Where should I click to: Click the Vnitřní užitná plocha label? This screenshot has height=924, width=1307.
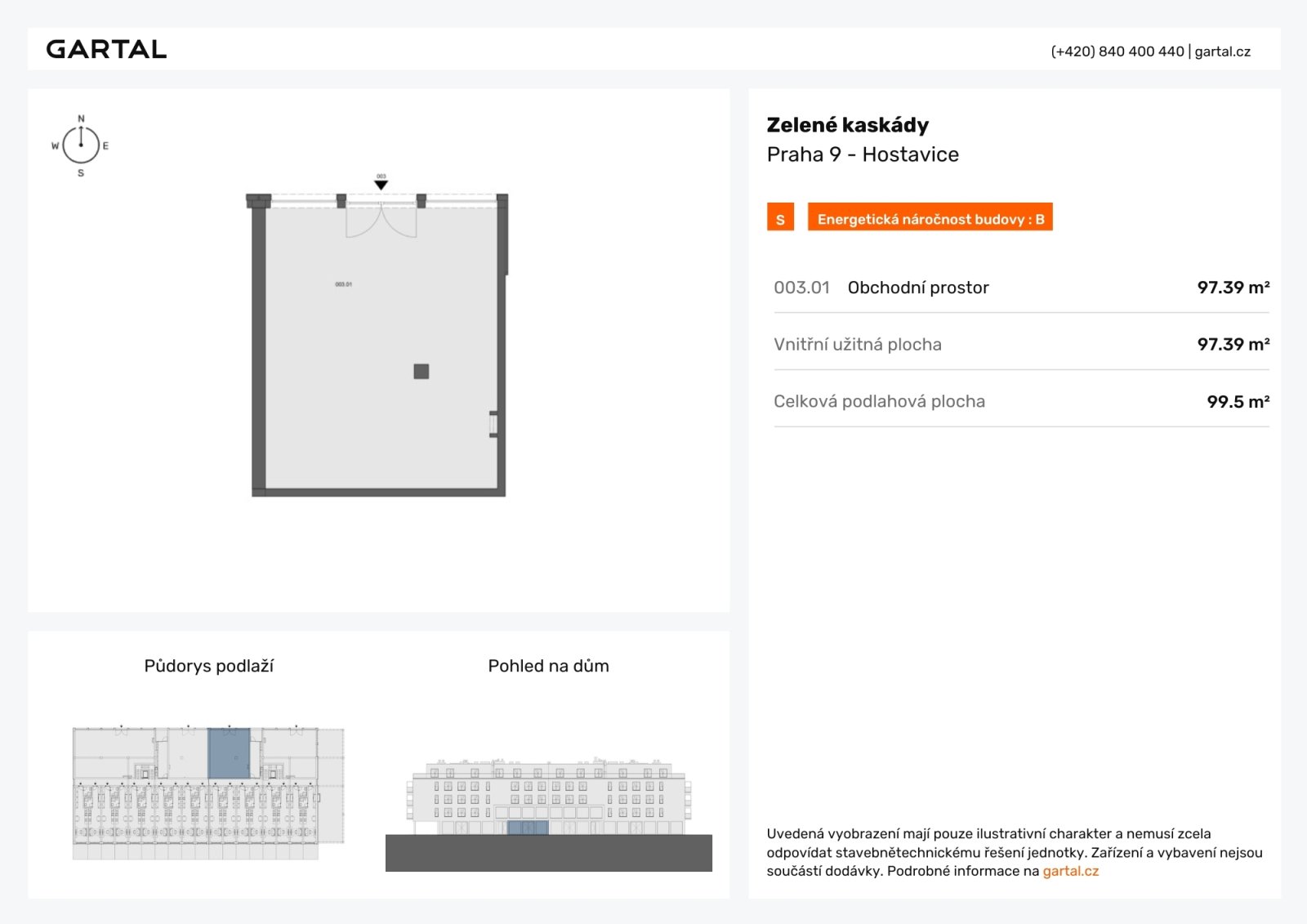(x=857, y=345)
